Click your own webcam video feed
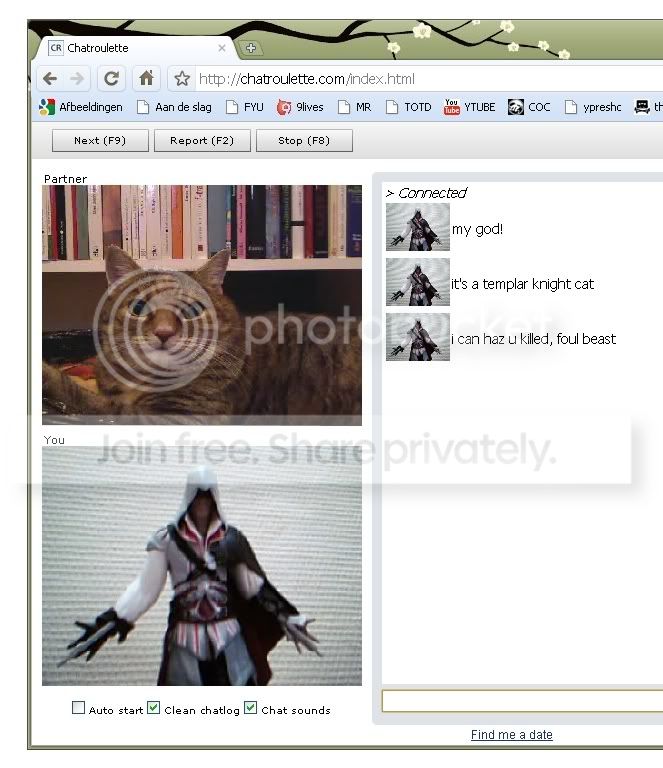Image resolution: width=663 pixels, height=768 pixels. point(202,566)
